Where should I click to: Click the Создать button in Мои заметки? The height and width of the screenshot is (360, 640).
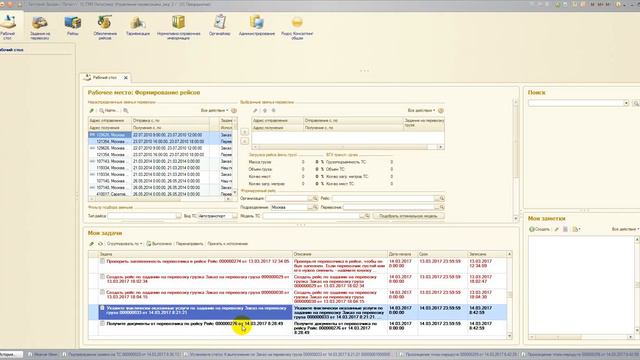pyautogui.click(x=540, y=229)
